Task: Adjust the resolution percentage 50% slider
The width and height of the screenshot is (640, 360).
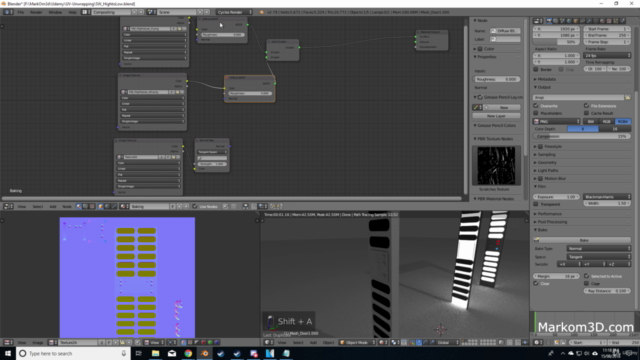Action: pos(556,42)
